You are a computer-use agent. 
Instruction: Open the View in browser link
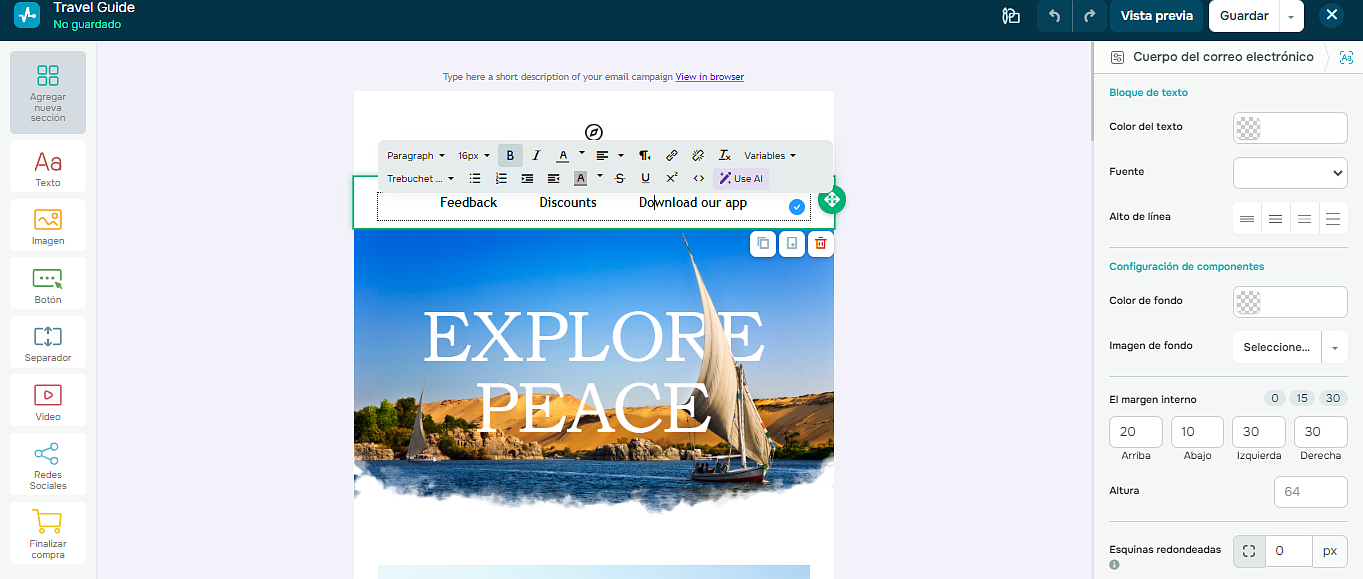pyautogui.click(x=710, y=77)
